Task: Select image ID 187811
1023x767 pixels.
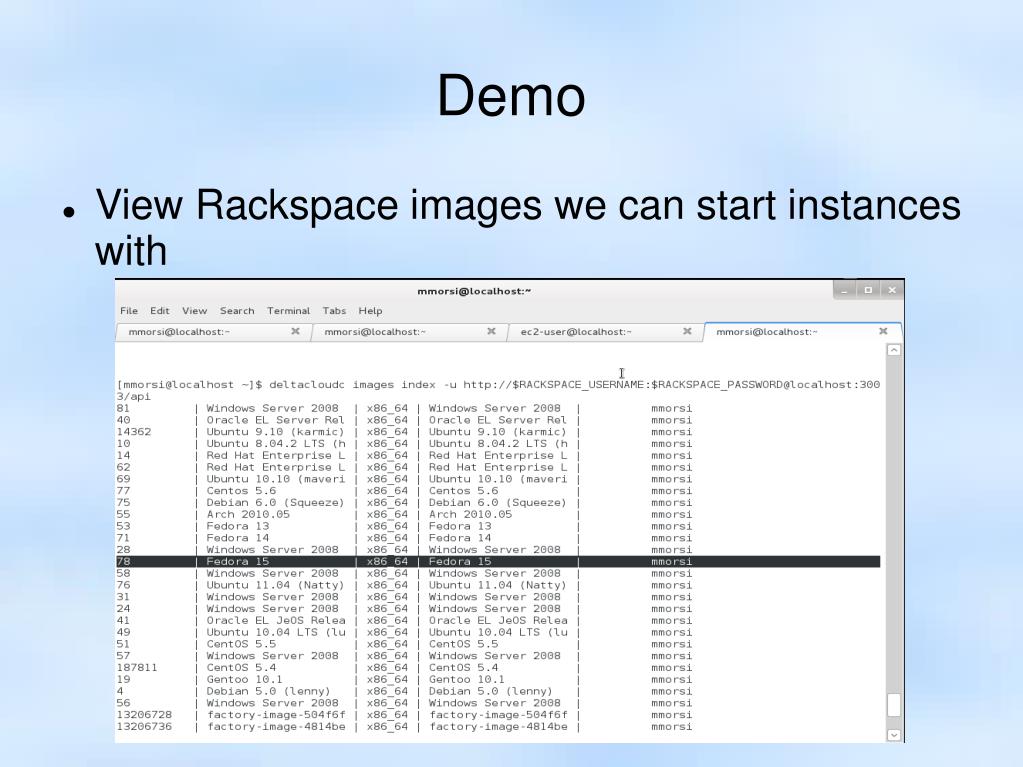Action: 137,667
